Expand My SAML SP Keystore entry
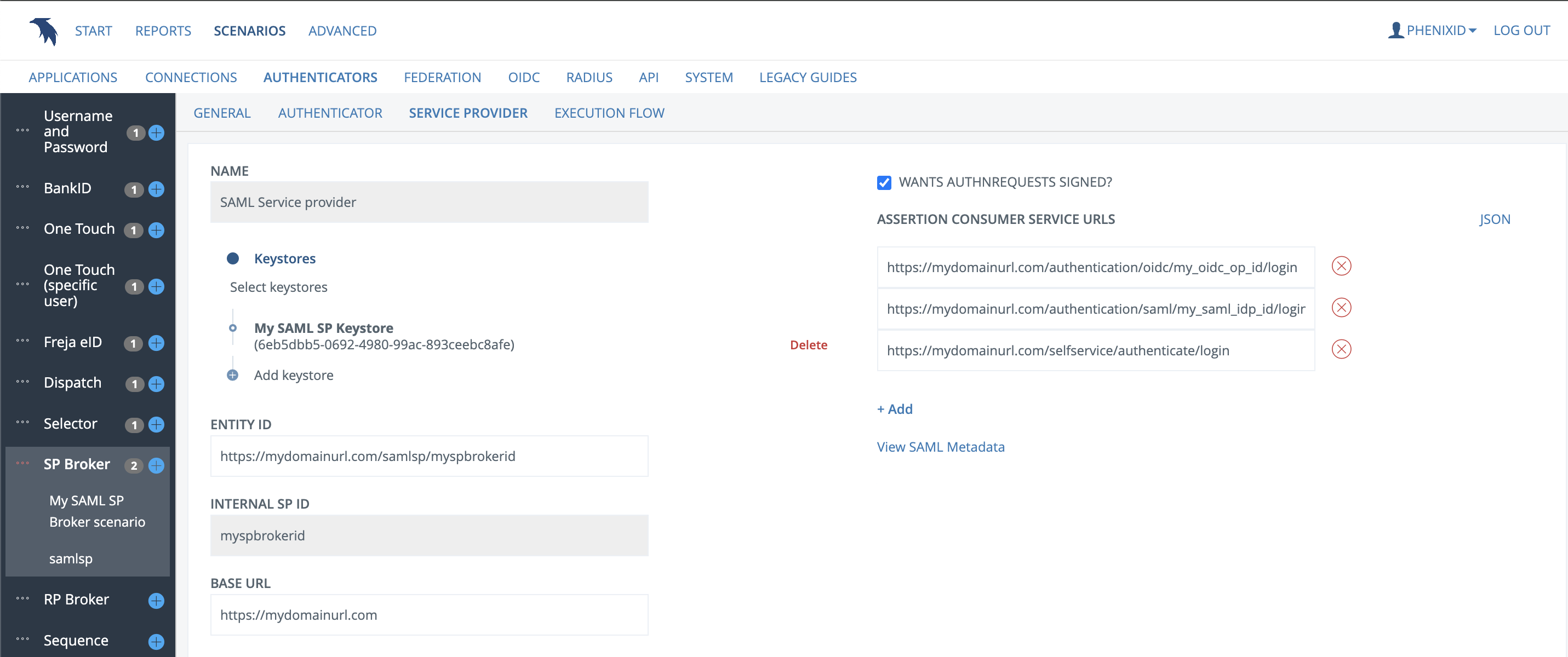The height and width of the screenshot is (657, 1568). point(323,328)
